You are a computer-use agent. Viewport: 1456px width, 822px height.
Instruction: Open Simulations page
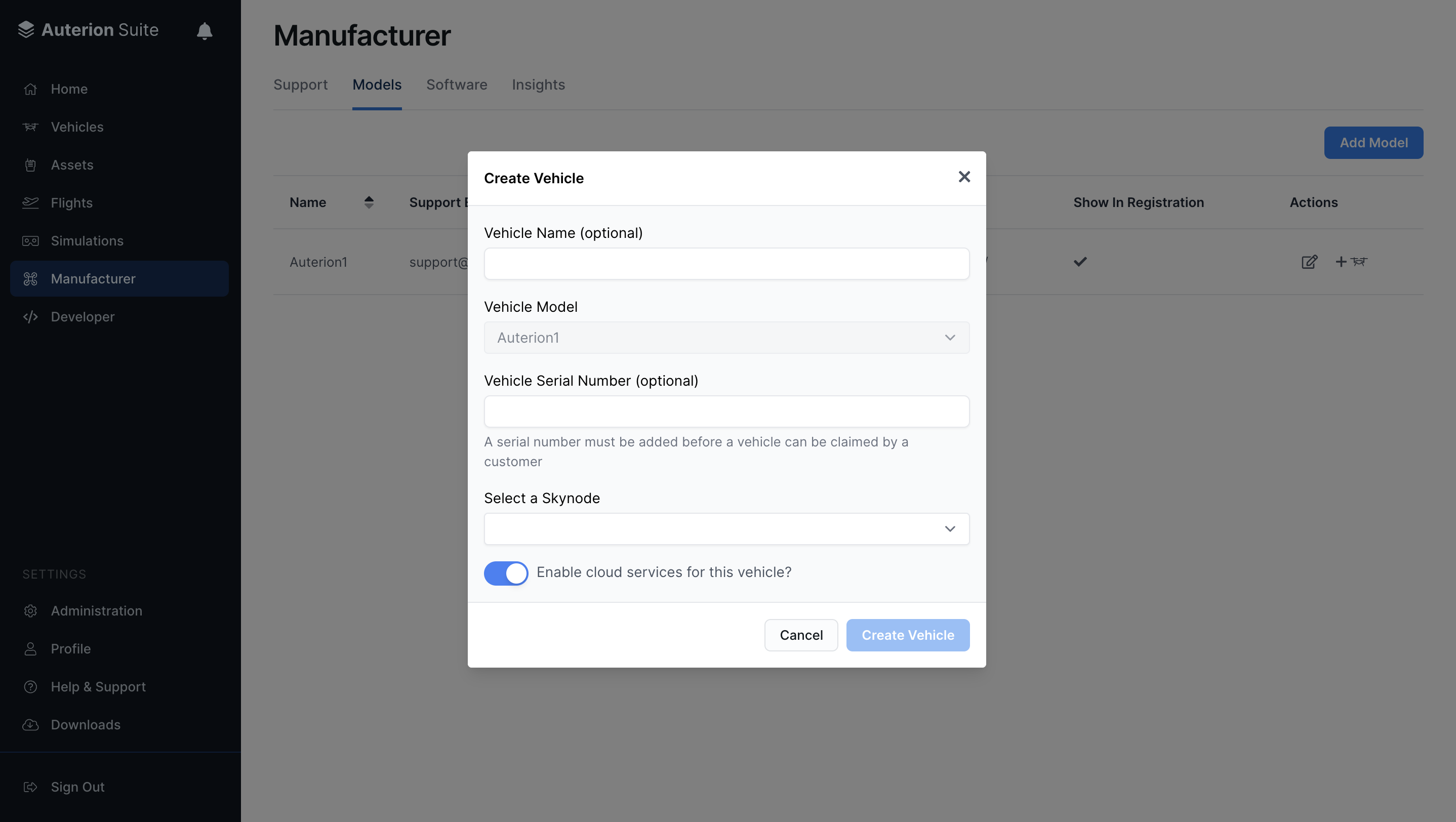[87, 240]
